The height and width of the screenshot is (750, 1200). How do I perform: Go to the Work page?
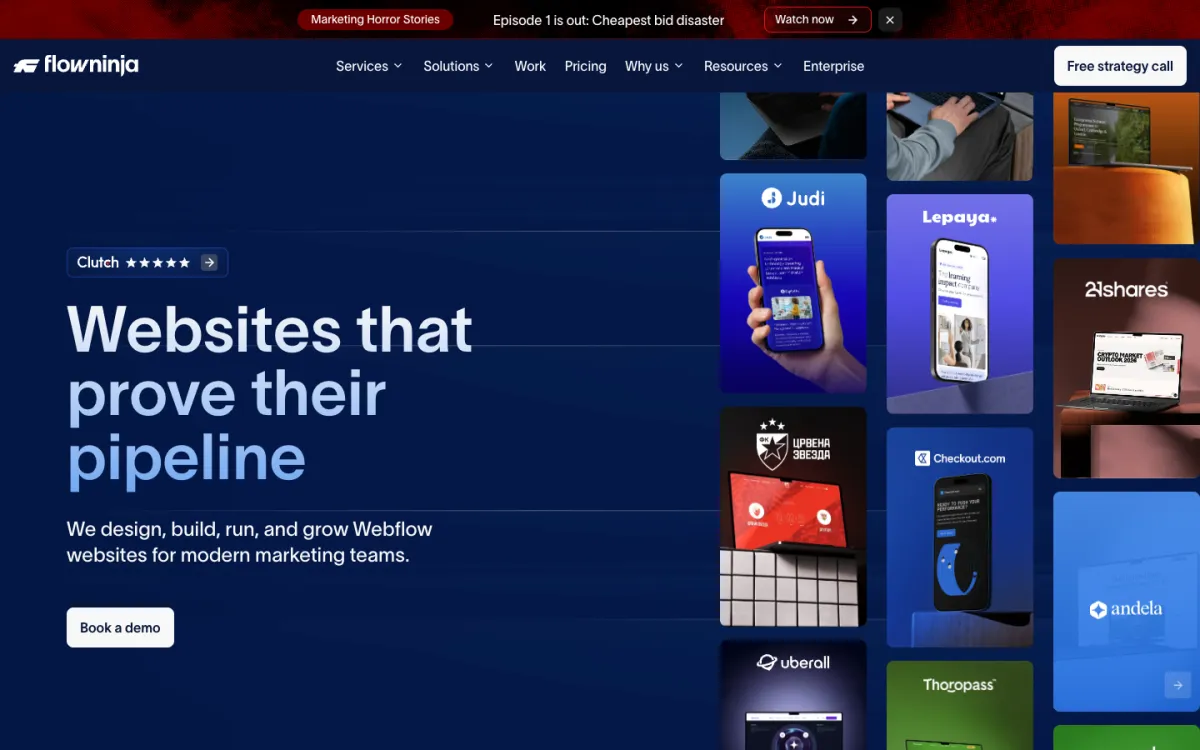(x=530, y=66)
